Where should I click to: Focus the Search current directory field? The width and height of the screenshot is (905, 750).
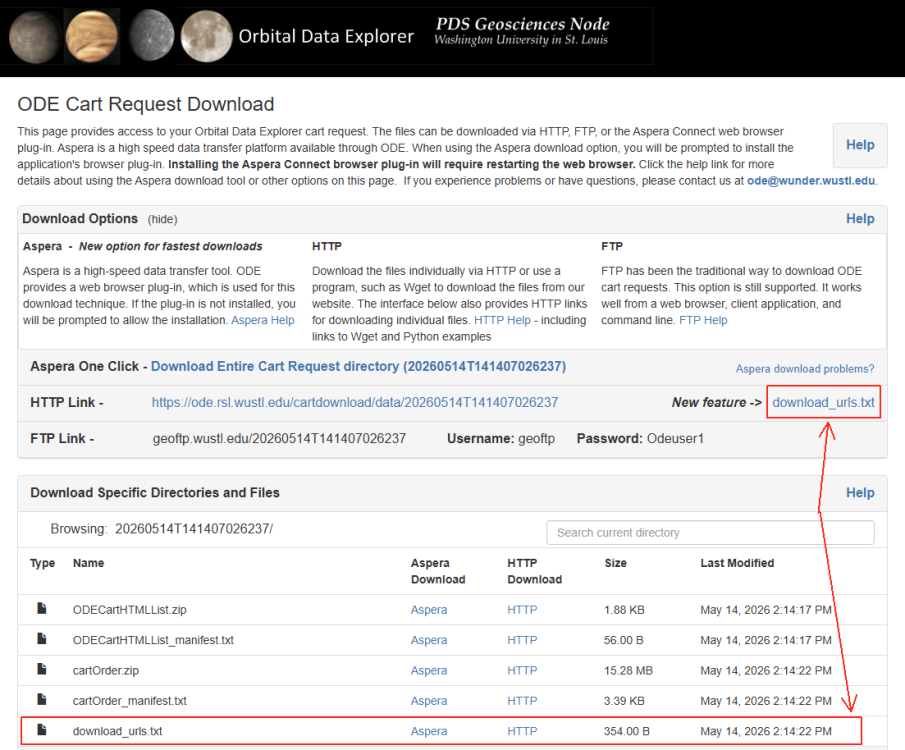pyautogui.click(x=710, y=532)
